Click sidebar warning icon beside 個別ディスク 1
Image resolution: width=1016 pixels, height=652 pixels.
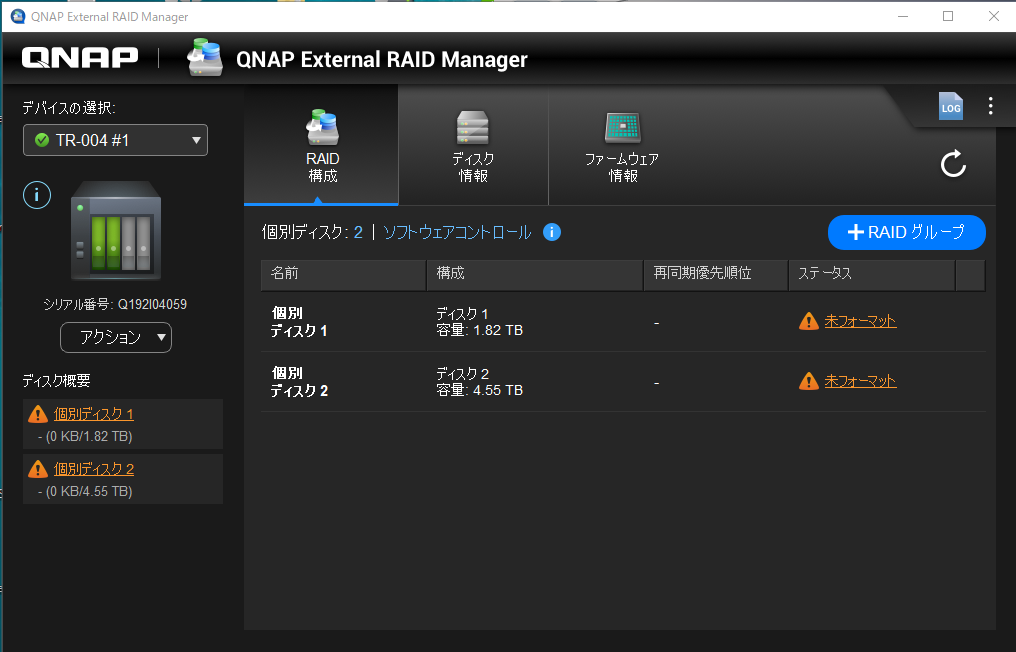click(x=38, y=414)
